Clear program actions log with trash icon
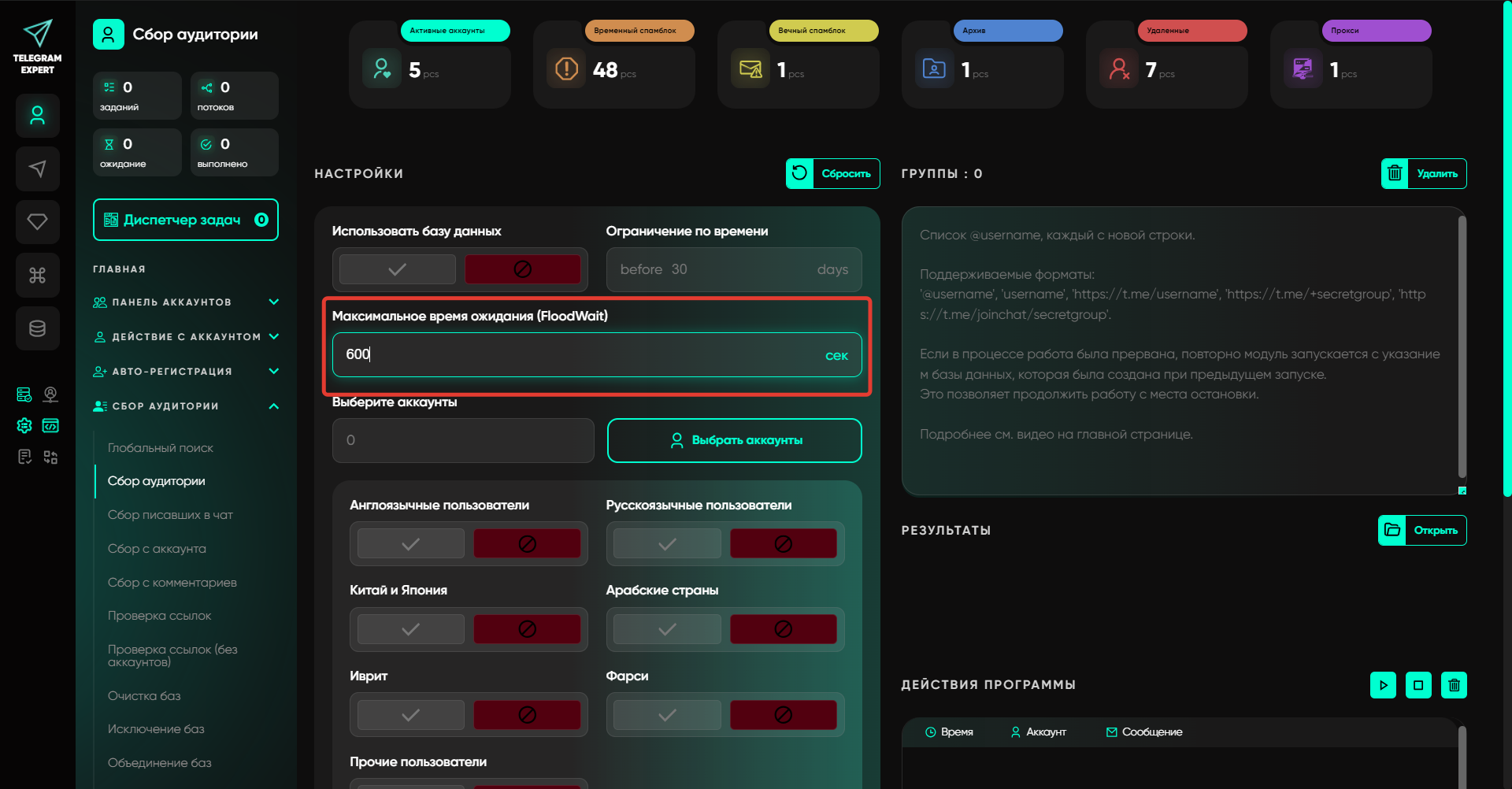1512x789 pixels. click(1454, 685)
